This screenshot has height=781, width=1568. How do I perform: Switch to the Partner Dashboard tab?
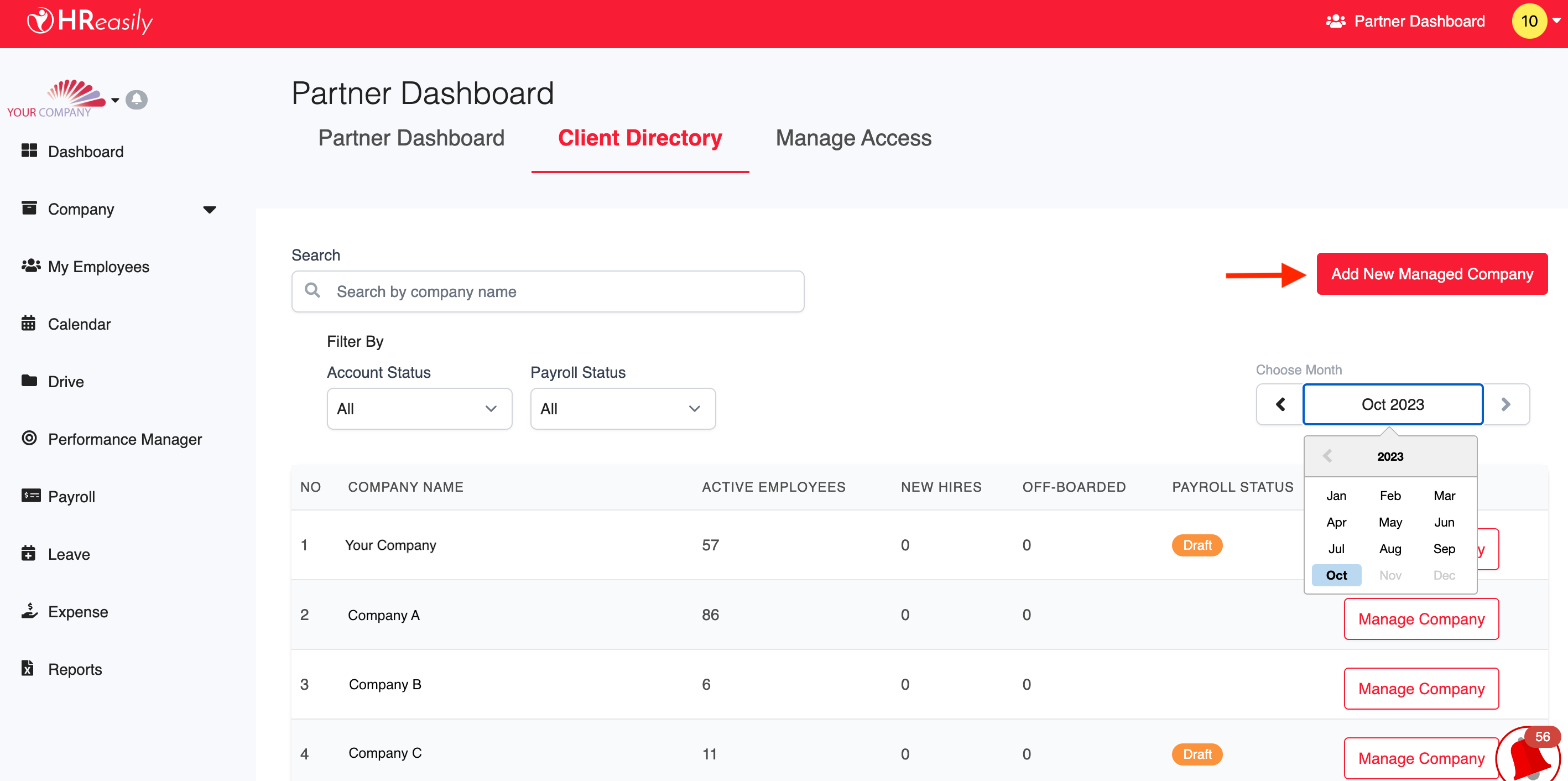coord(411,138)
